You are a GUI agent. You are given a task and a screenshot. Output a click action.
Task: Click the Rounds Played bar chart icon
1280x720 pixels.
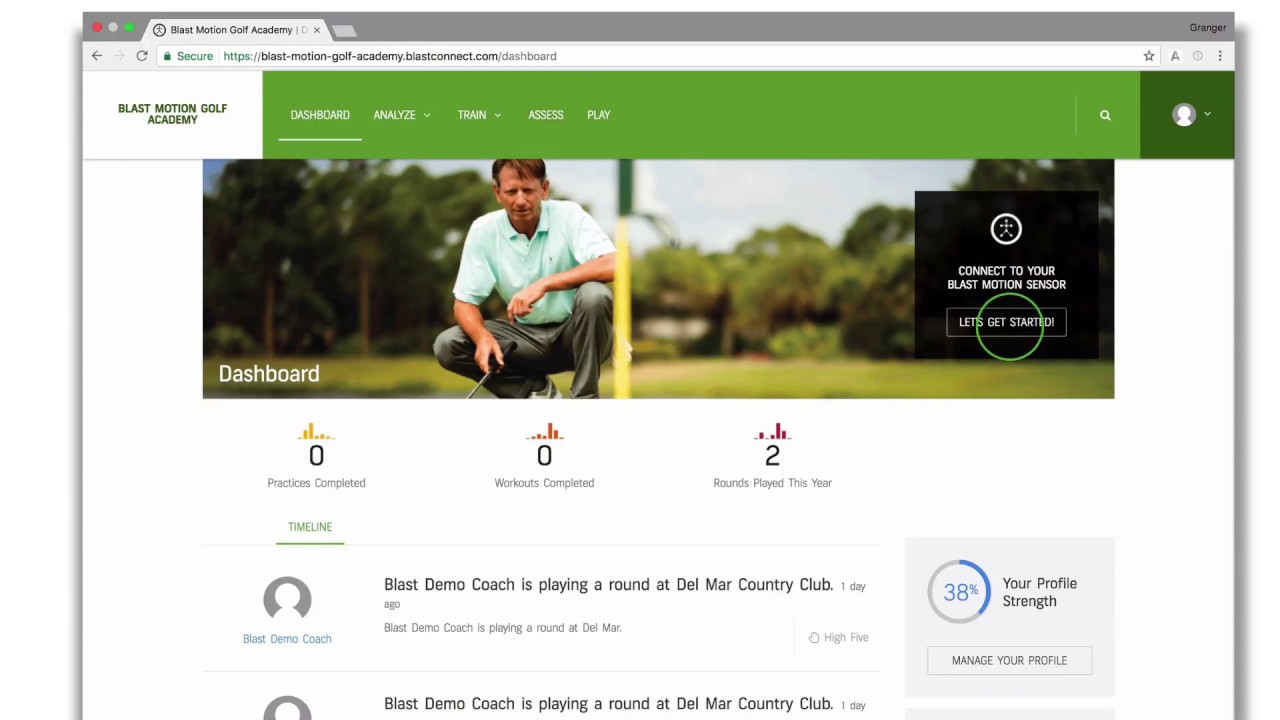[772, 432]
